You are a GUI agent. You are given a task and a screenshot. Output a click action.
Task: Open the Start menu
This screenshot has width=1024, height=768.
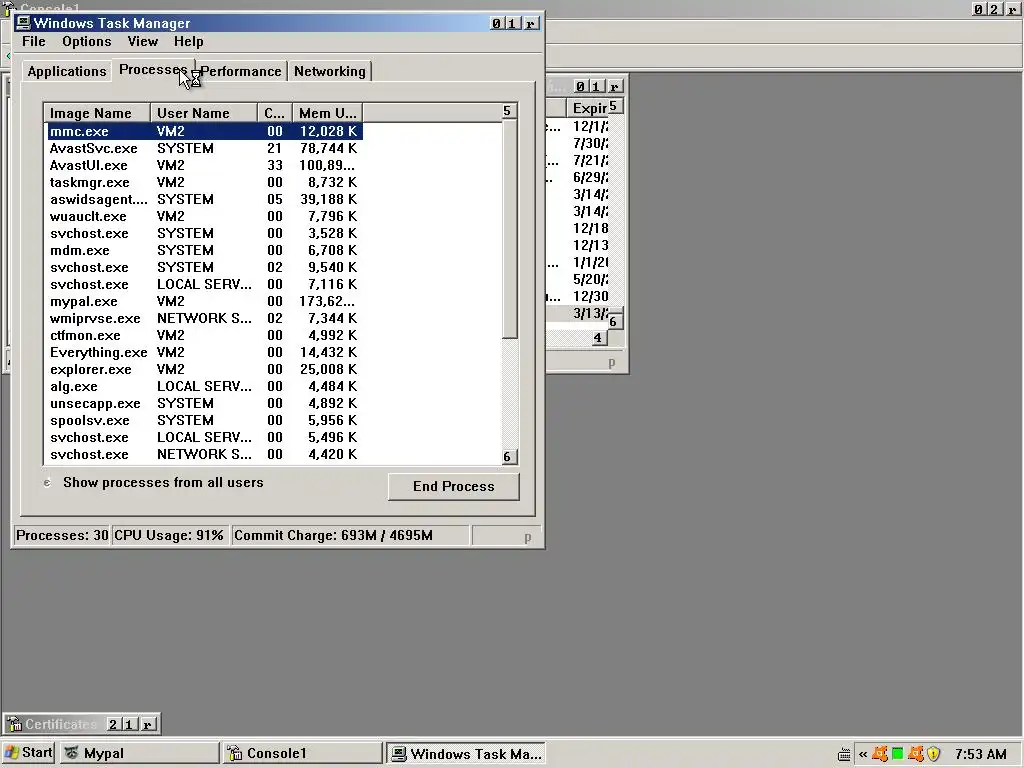pos(28,752)
